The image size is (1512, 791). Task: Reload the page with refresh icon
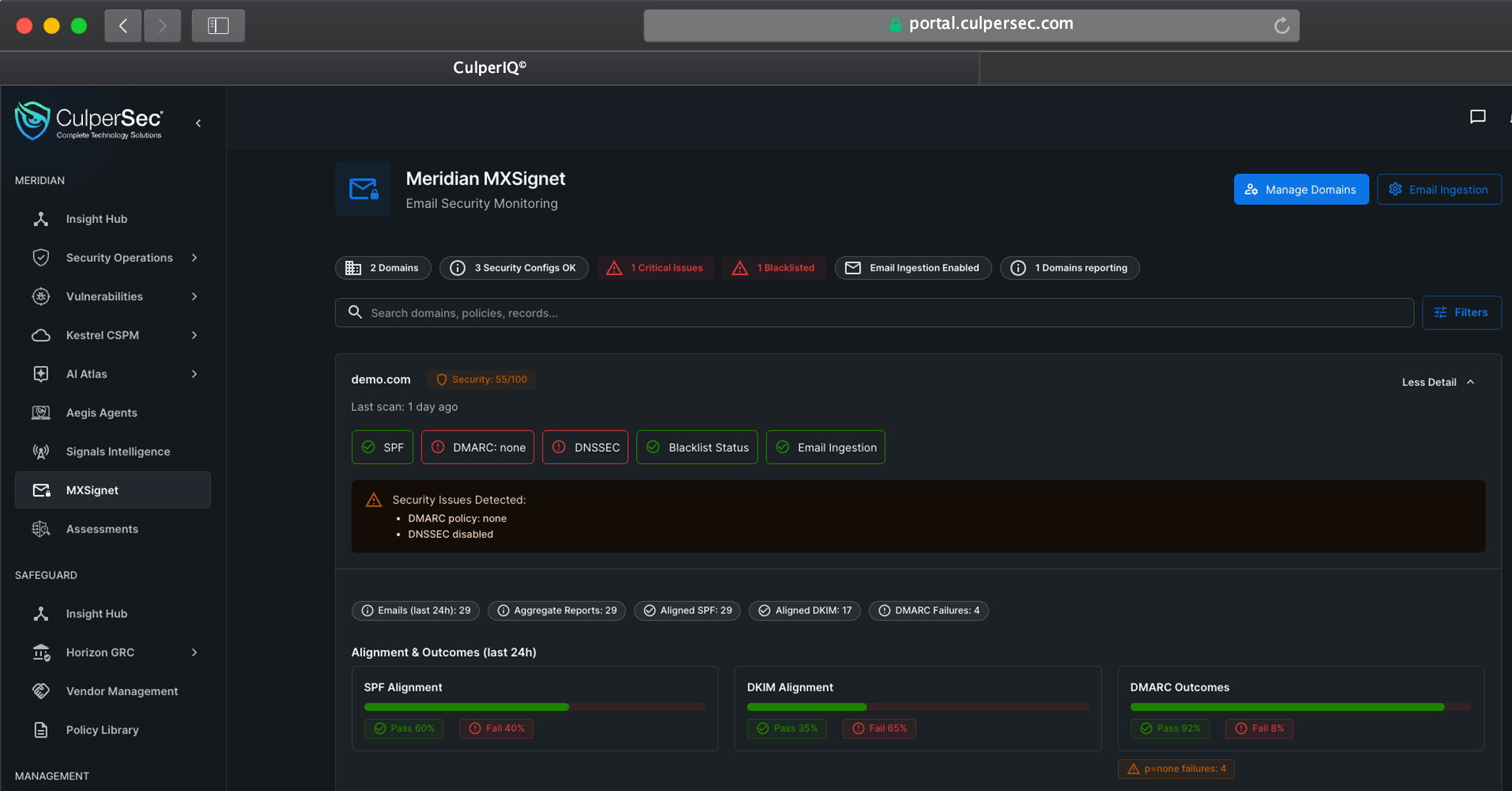1281,25
